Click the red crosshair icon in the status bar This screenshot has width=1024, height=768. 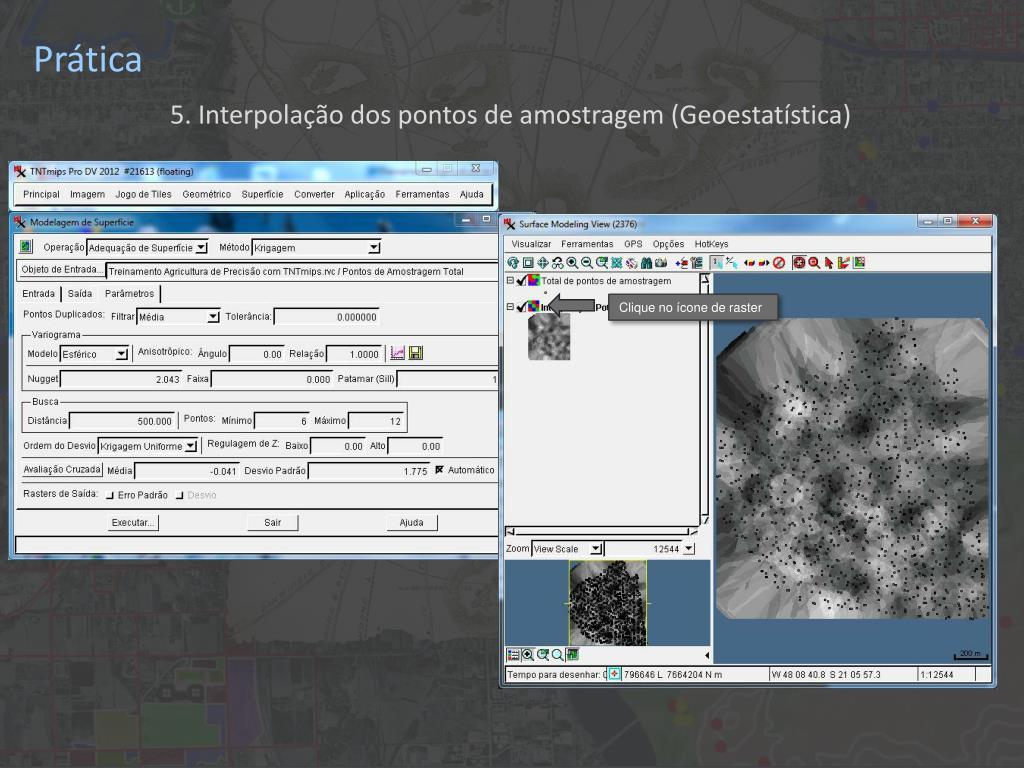click(614, 674)
